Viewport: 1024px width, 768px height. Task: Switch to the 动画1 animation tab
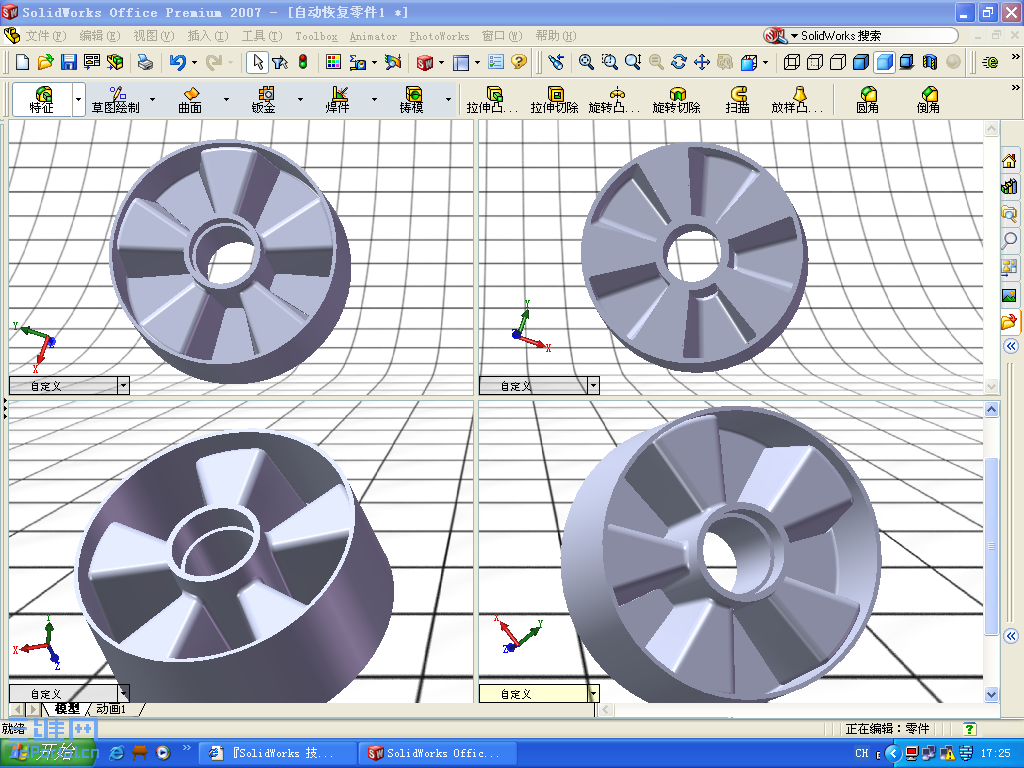[x=112, y=709]
